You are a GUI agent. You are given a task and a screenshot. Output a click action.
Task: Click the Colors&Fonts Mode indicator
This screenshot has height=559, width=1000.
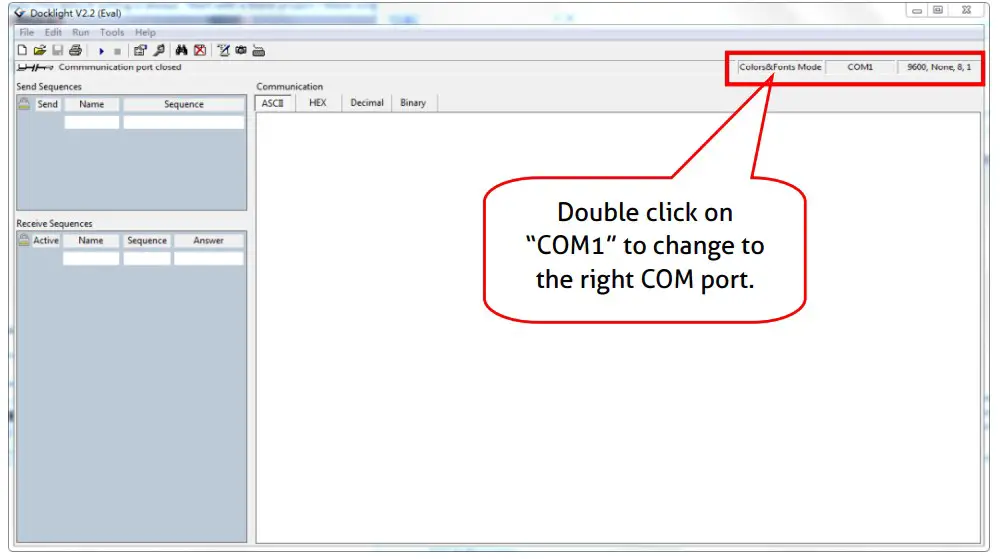click(x=780, y=67)
